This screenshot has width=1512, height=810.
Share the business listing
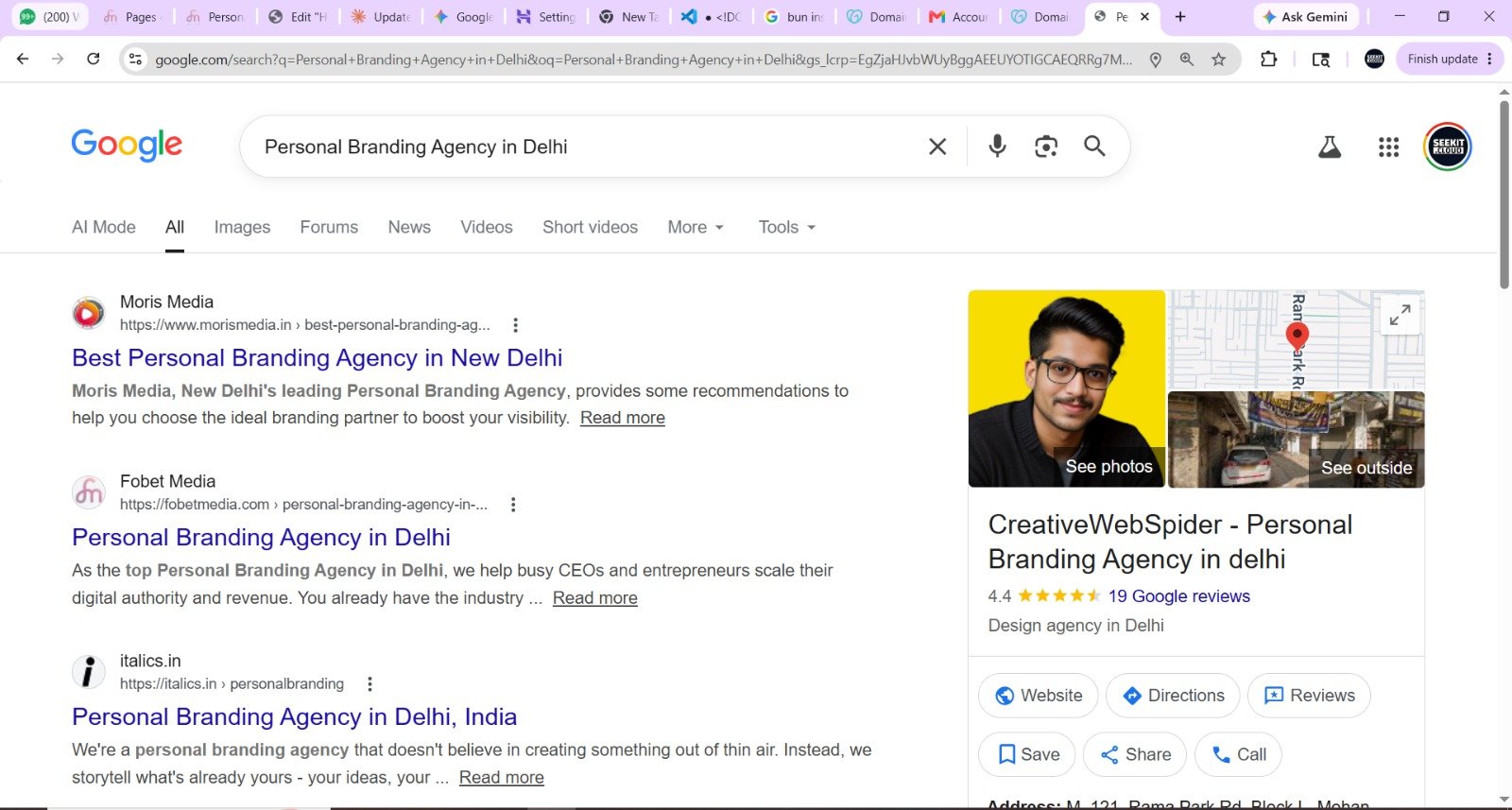[1135, 754]
